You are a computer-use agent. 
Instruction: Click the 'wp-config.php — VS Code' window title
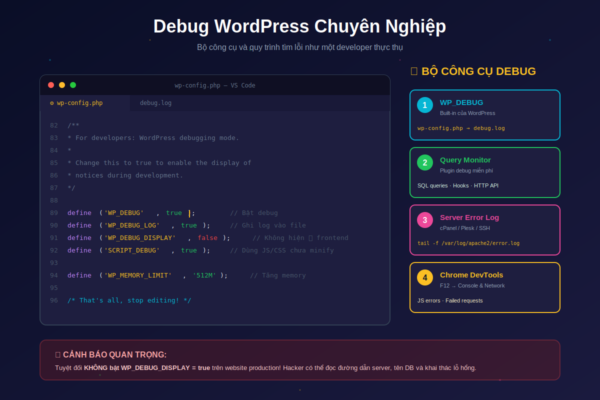click(215, 85)
